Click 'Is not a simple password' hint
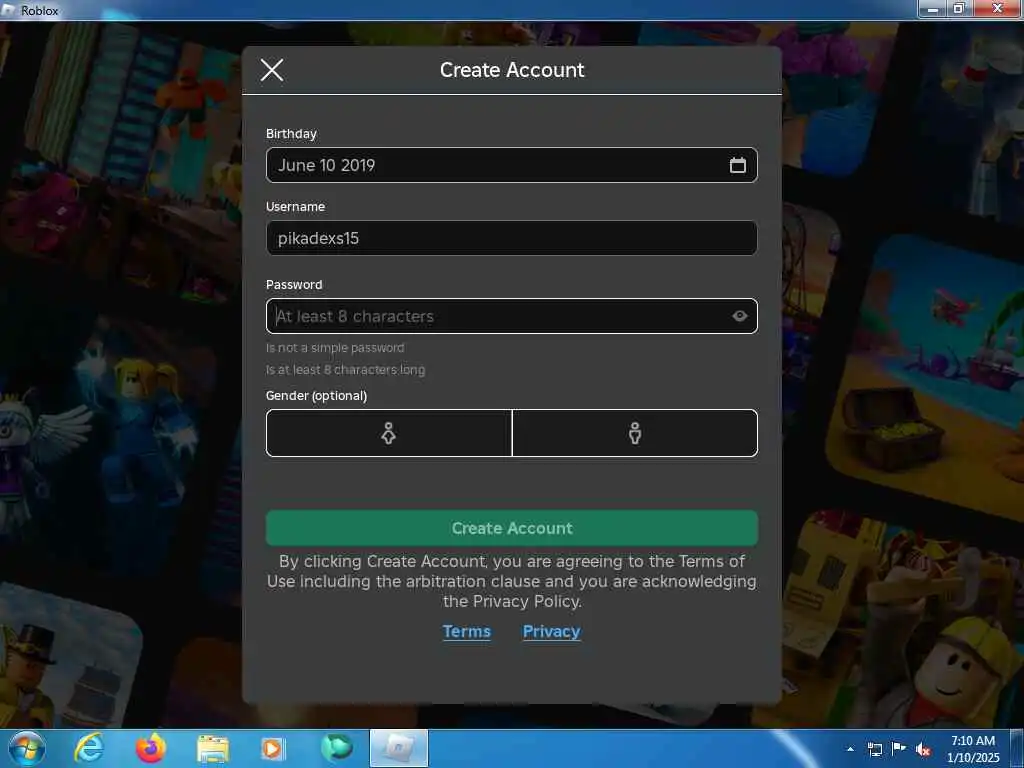Image resolution: width=1024 pixels, height=768 pixels. click(335, 347)
